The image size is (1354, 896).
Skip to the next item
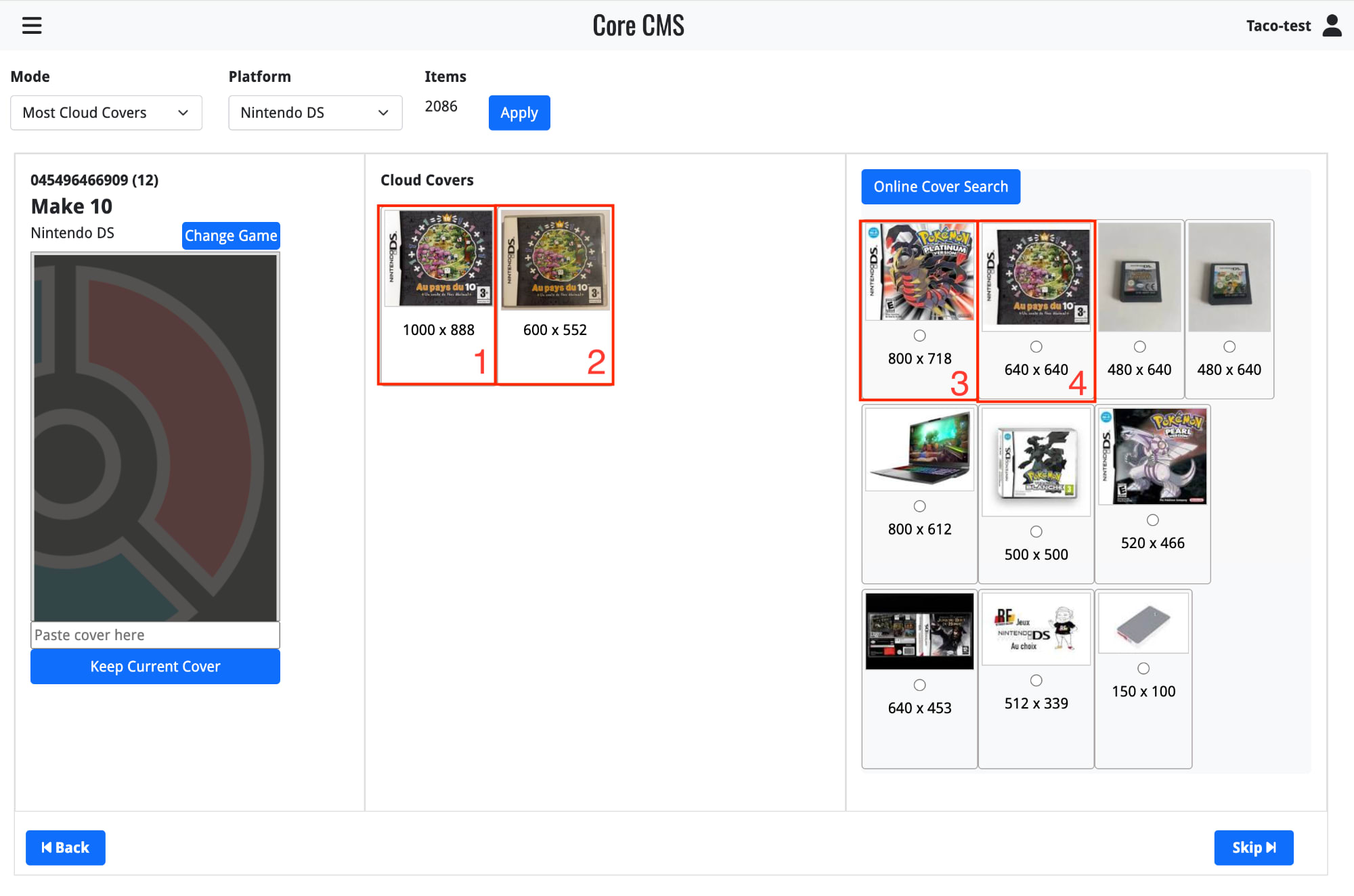point(1254,847)
